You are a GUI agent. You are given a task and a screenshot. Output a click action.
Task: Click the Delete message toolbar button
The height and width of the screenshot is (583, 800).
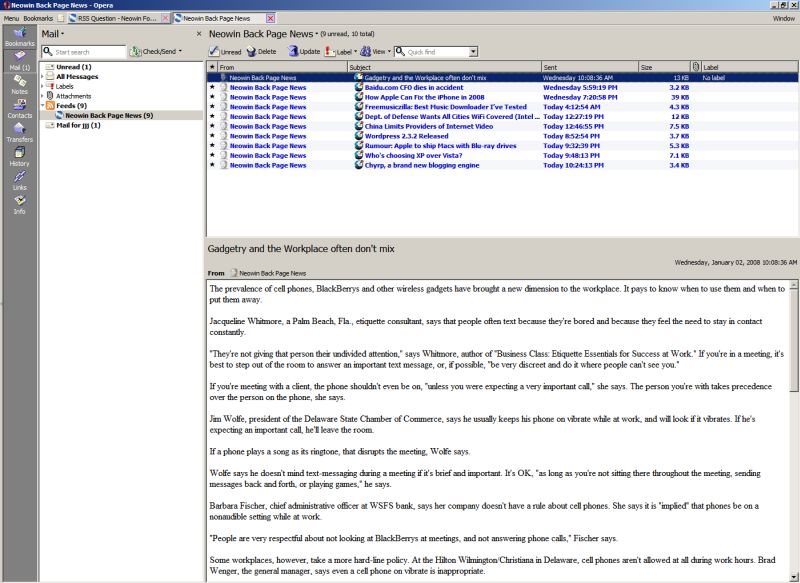(261, 51)
